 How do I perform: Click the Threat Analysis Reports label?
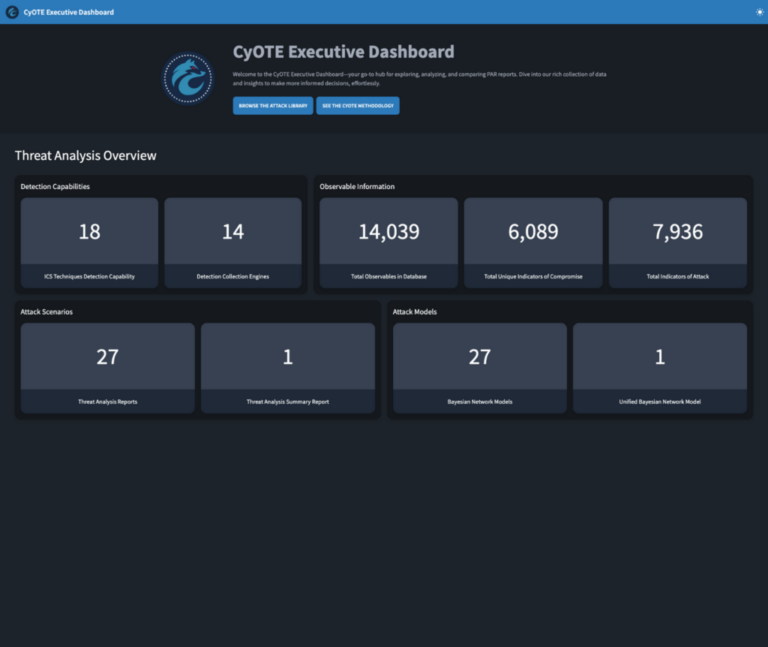108,402
